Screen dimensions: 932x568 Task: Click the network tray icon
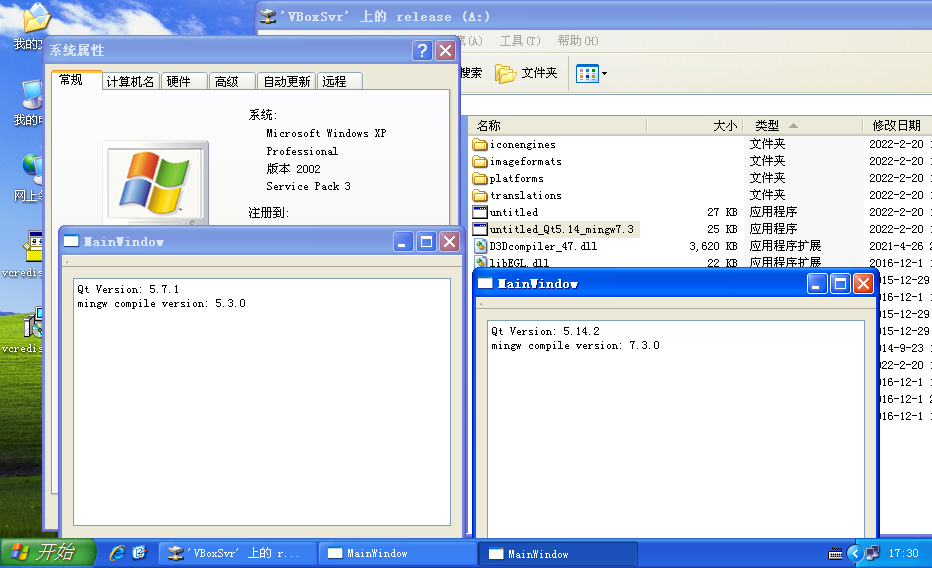point(873,554)
